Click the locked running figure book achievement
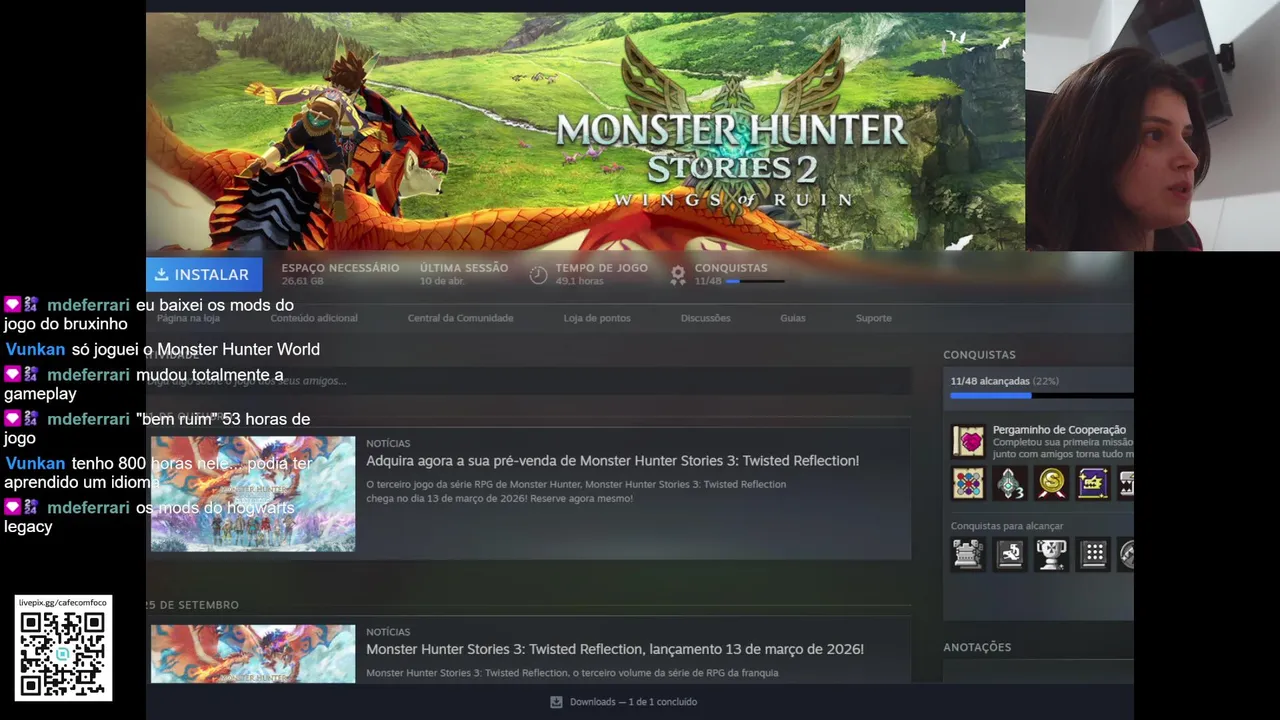Screen dimensions: 1280x720 click(1010, 554)
